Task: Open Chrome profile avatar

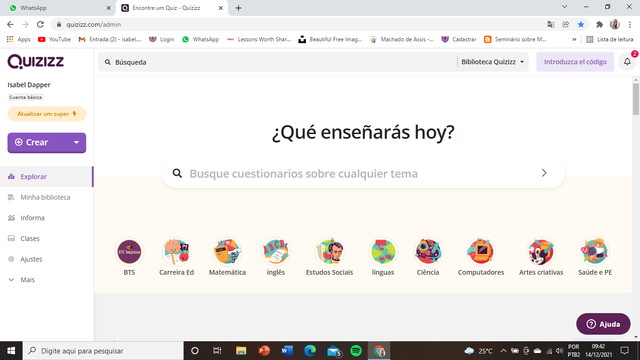Action: click(x=615, y=24)
